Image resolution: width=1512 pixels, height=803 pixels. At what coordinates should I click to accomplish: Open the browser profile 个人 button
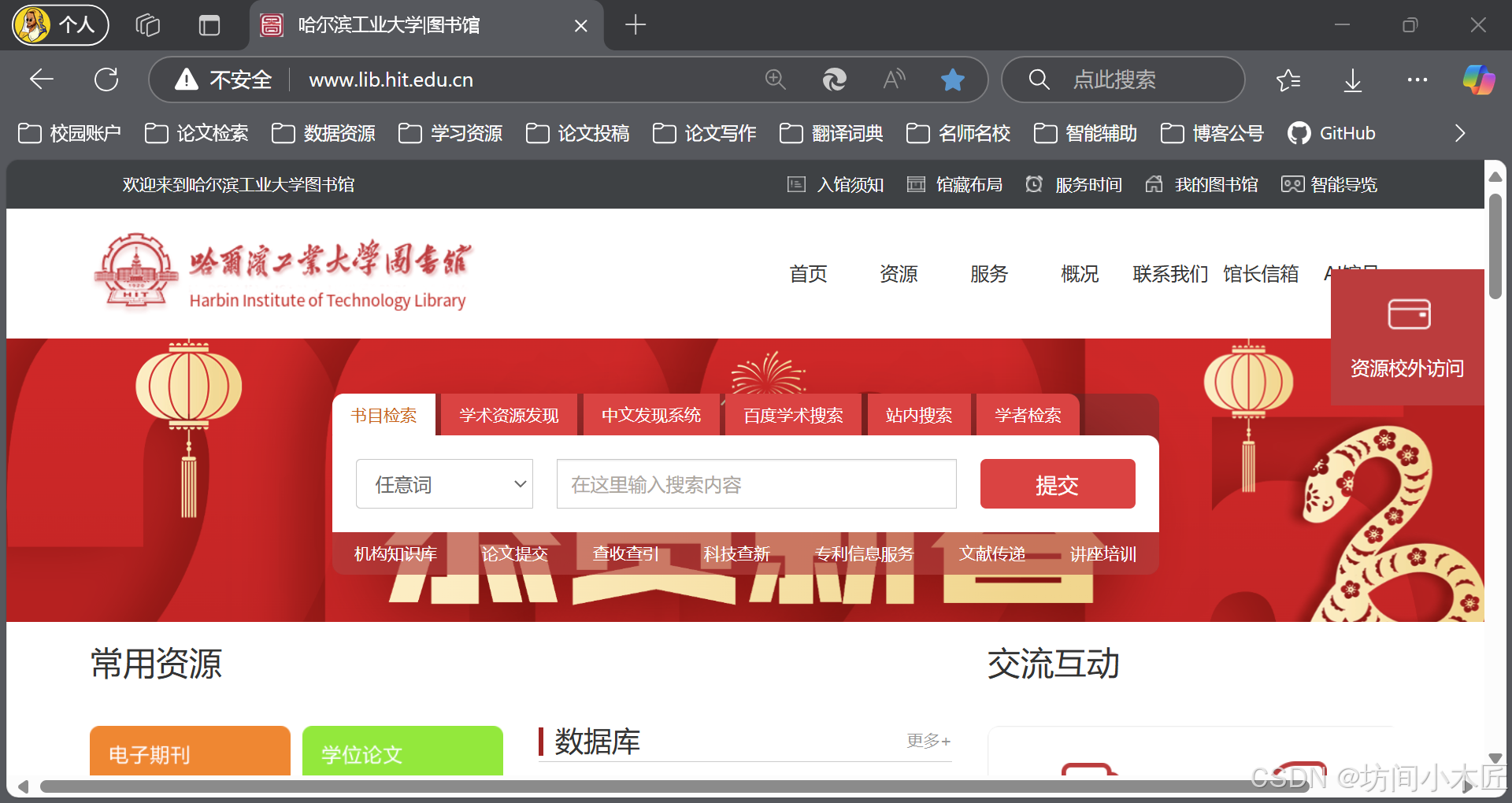click(x=61, y=25)
